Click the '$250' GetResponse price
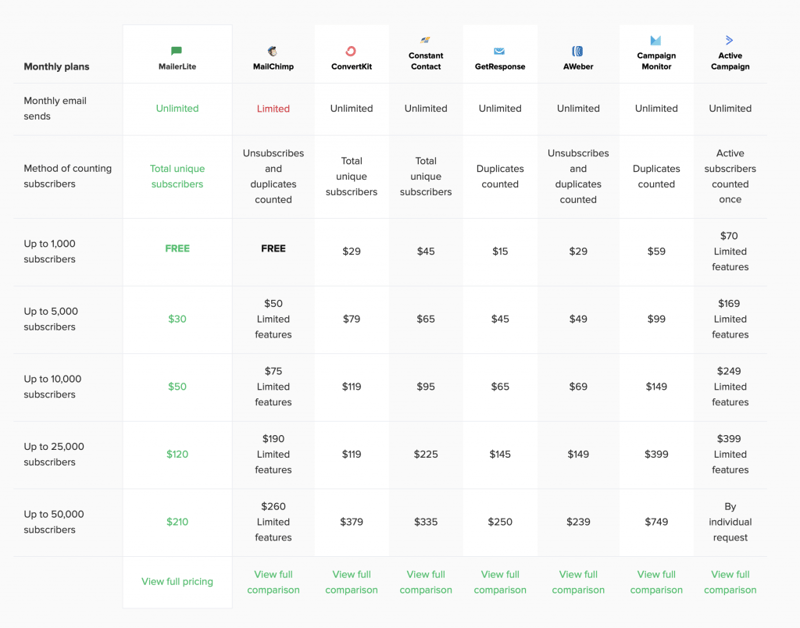800x628 pixels. [500, 522]
